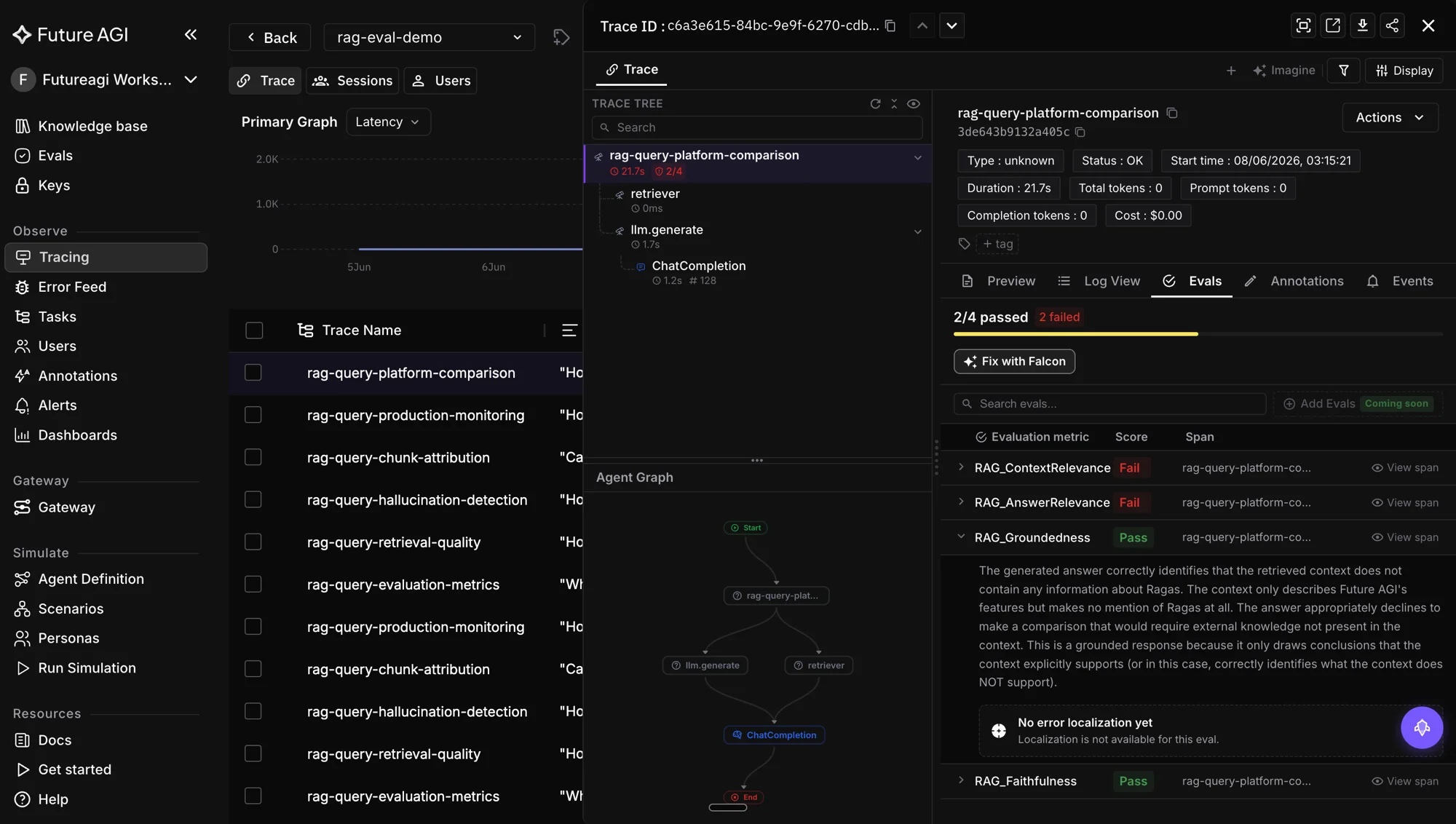This screenshot has height=824, width=1456.
Task: Open the rag-eval-demo project dropdown
Action: coord(429,37)
